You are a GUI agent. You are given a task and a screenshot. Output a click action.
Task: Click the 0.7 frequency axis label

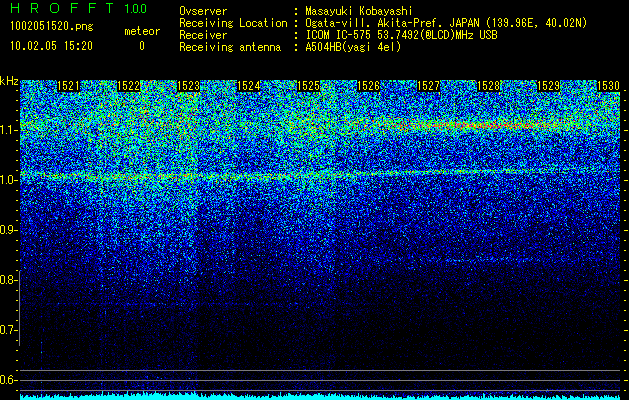(x=8, y=330)
